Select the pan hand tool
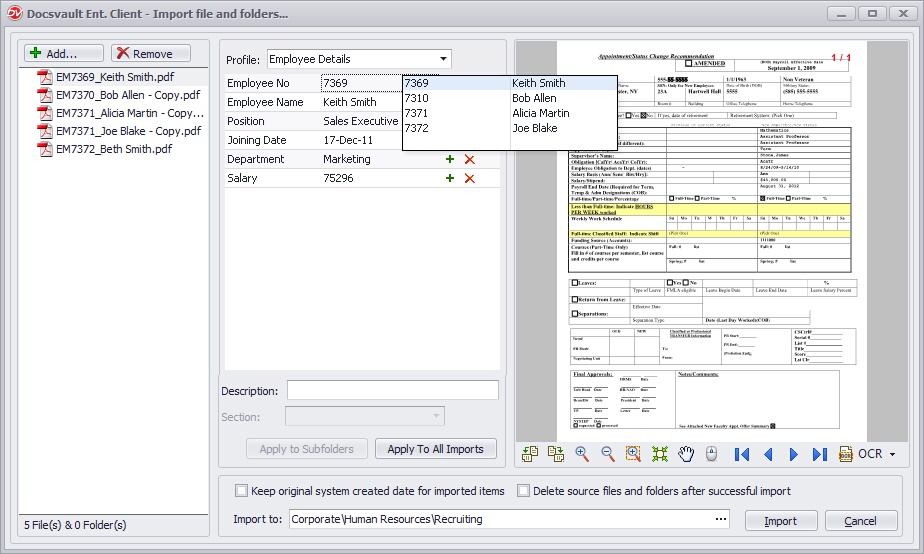Viewport: 924px width, 554px height. (686, 454)
